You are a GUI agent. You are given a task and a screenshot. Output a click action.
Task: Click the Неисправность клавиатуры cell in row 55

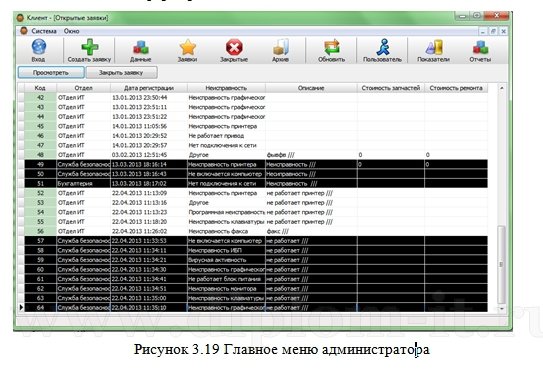(x=226, y=222)
